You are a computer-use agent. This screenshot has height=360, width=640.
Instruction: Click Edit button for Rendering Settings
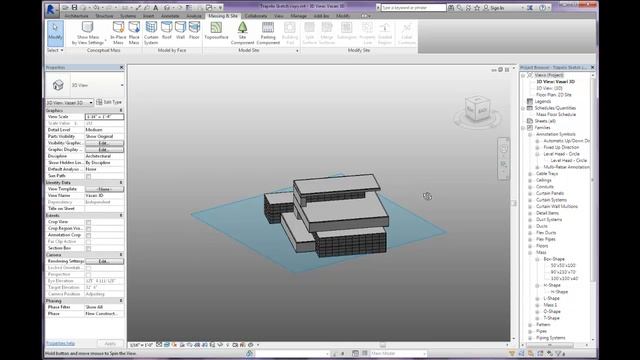point(104,261)
